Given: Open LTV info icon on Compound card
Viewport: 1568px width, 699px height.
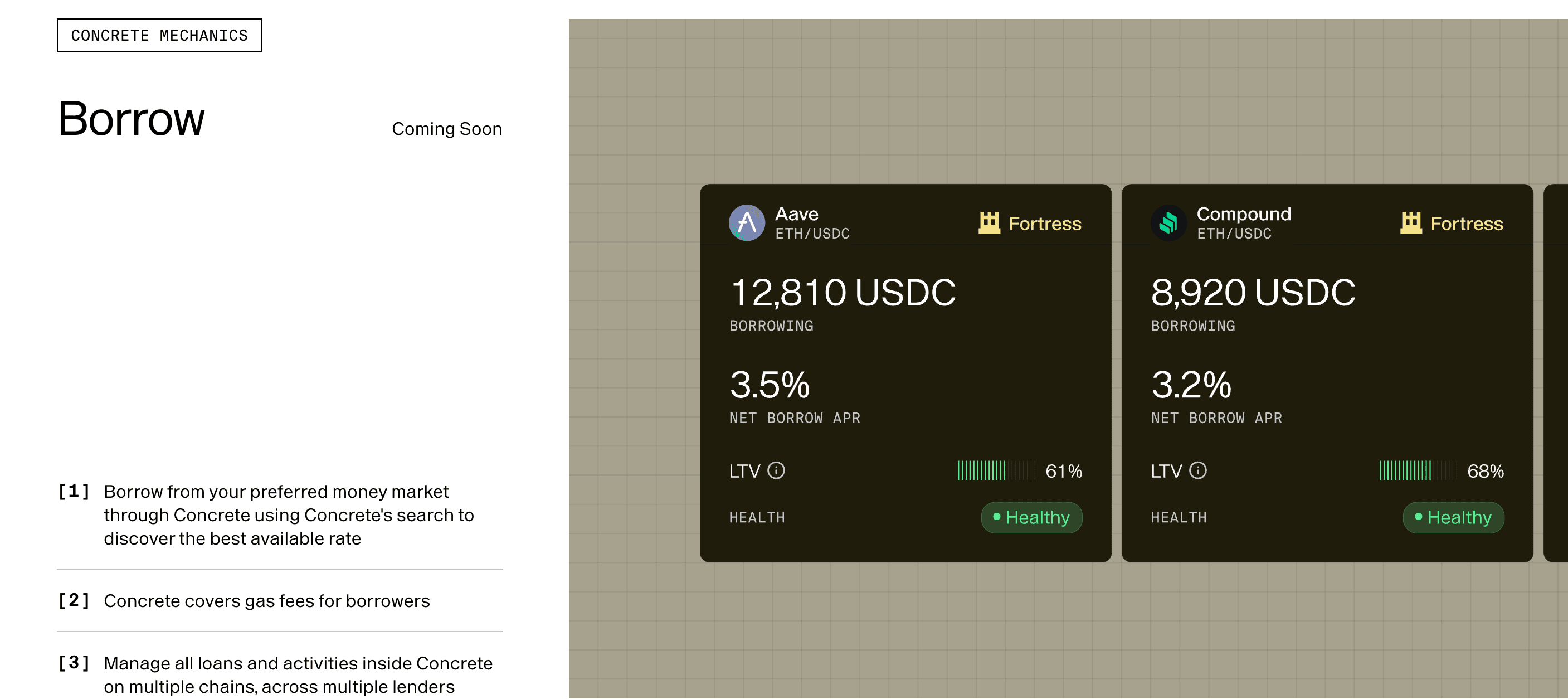Looking at the screenshot, I should tap(1197, 470).
